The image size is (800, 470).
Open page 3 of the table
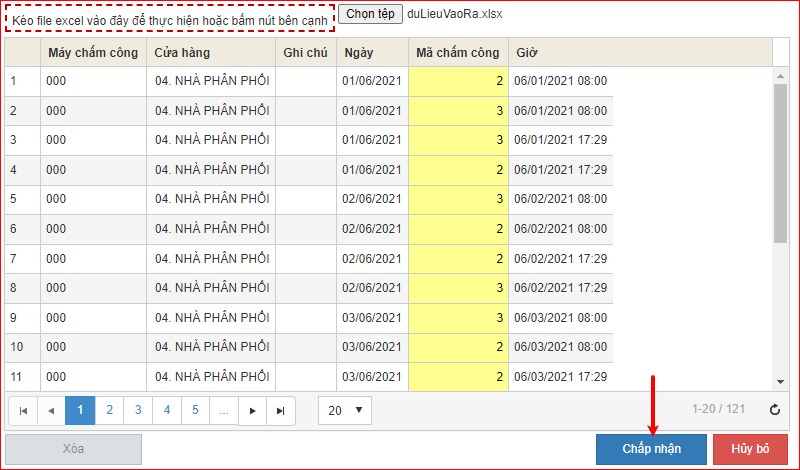click(x=138, y=411)
